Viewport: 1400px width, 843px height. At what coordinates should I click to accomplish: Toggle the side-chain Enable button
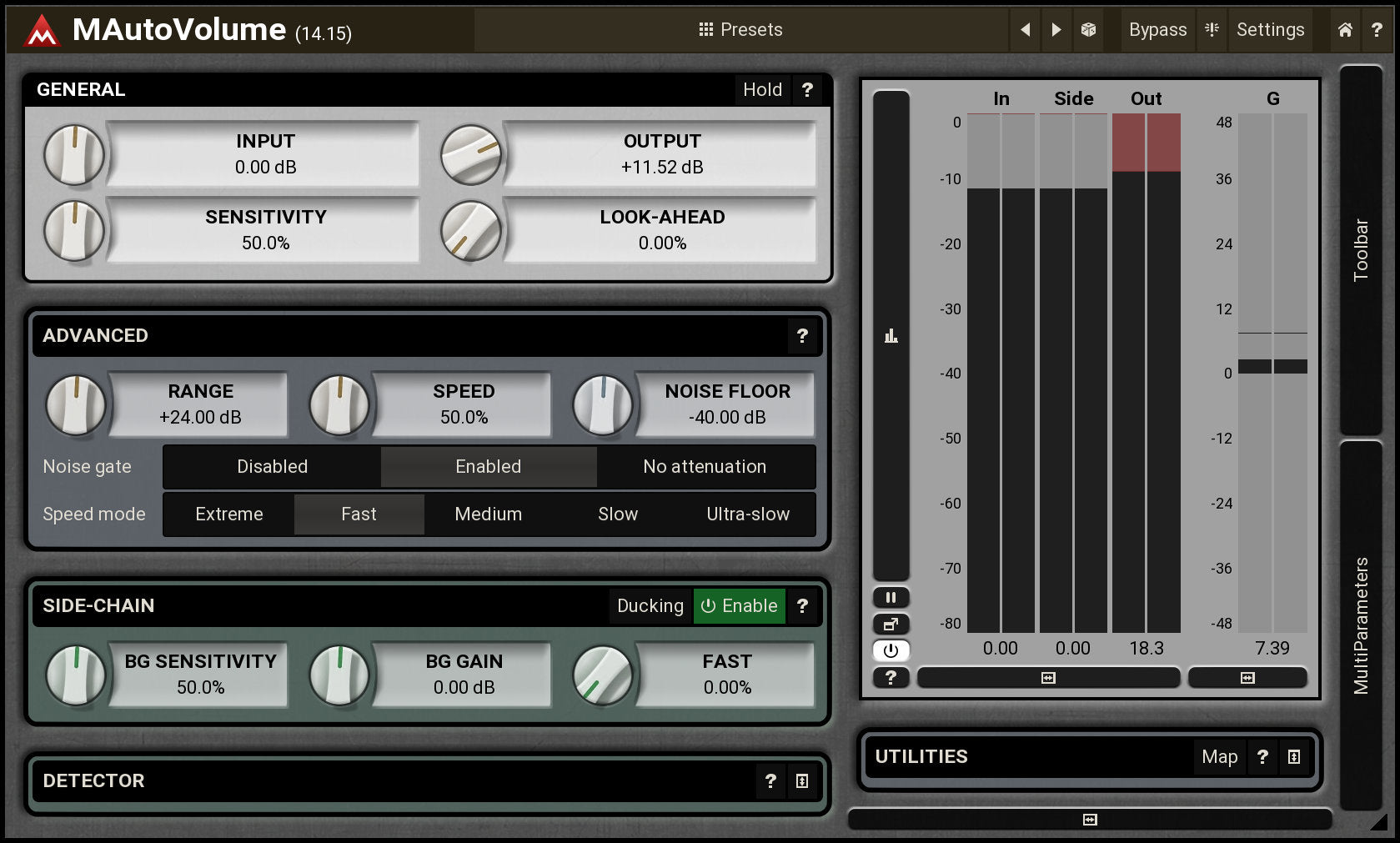739,605
